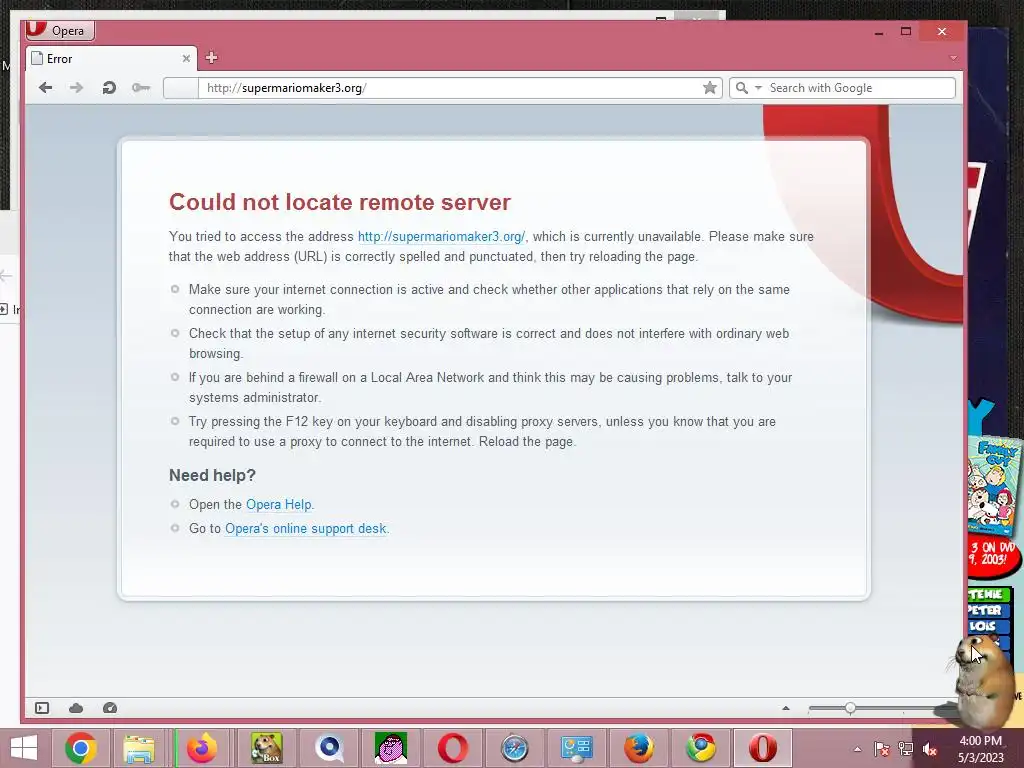The width and height of the screenshot is (1024, 768).
Task: Click the password wand key icon
Action: [x=140, y=88]
